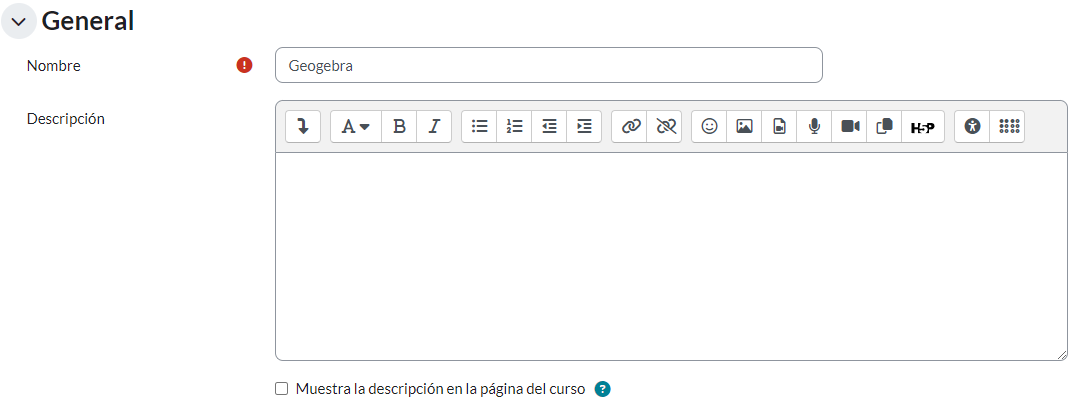
Task: Record audio with microphone icon
Action: click(814, 127)
